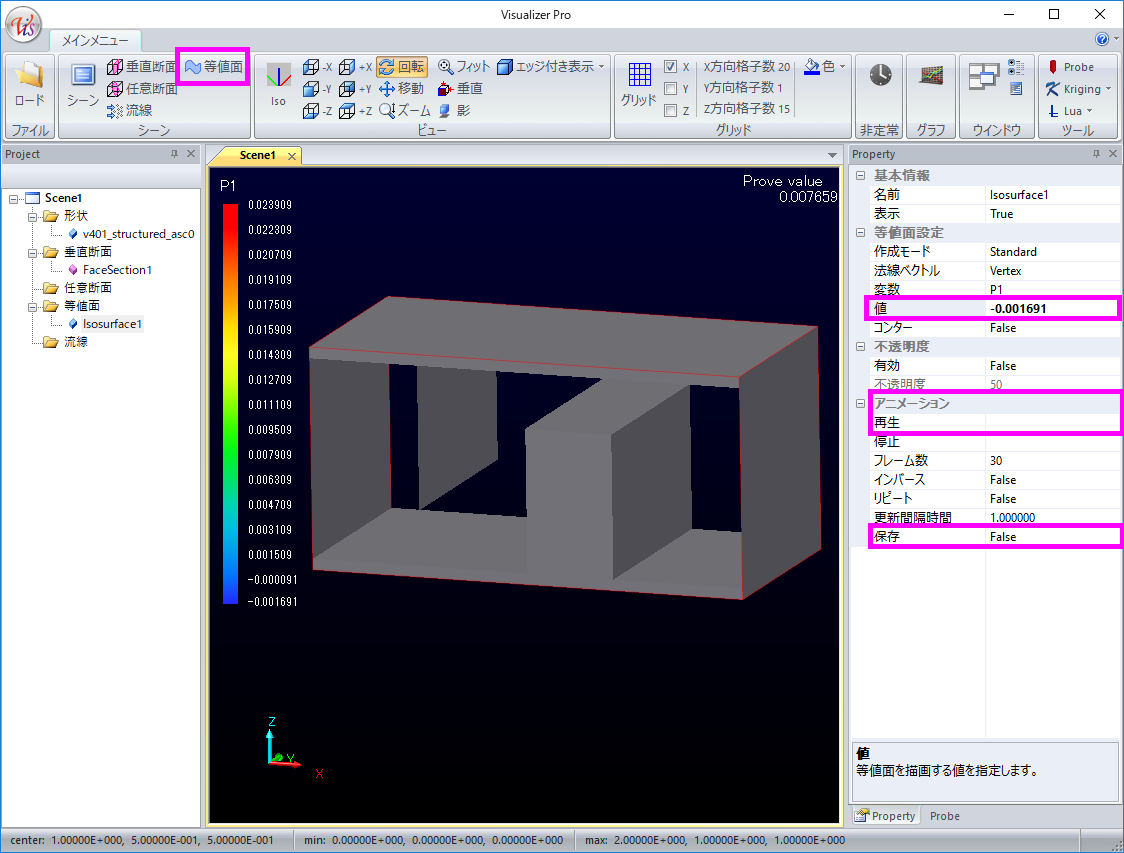The image size is (1124, 853).
Task: Activate the 回転 (rotate) tool
Action: coord(402,67)
